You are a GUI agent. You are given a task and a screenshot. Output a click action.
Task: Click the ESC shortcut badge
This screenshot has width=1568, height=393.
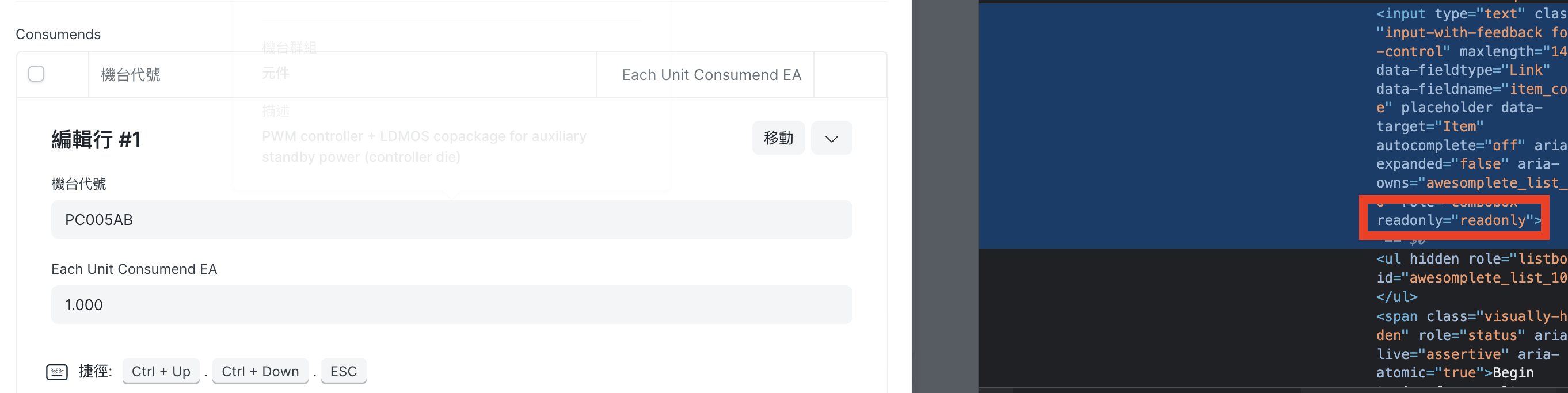point(343,371)
